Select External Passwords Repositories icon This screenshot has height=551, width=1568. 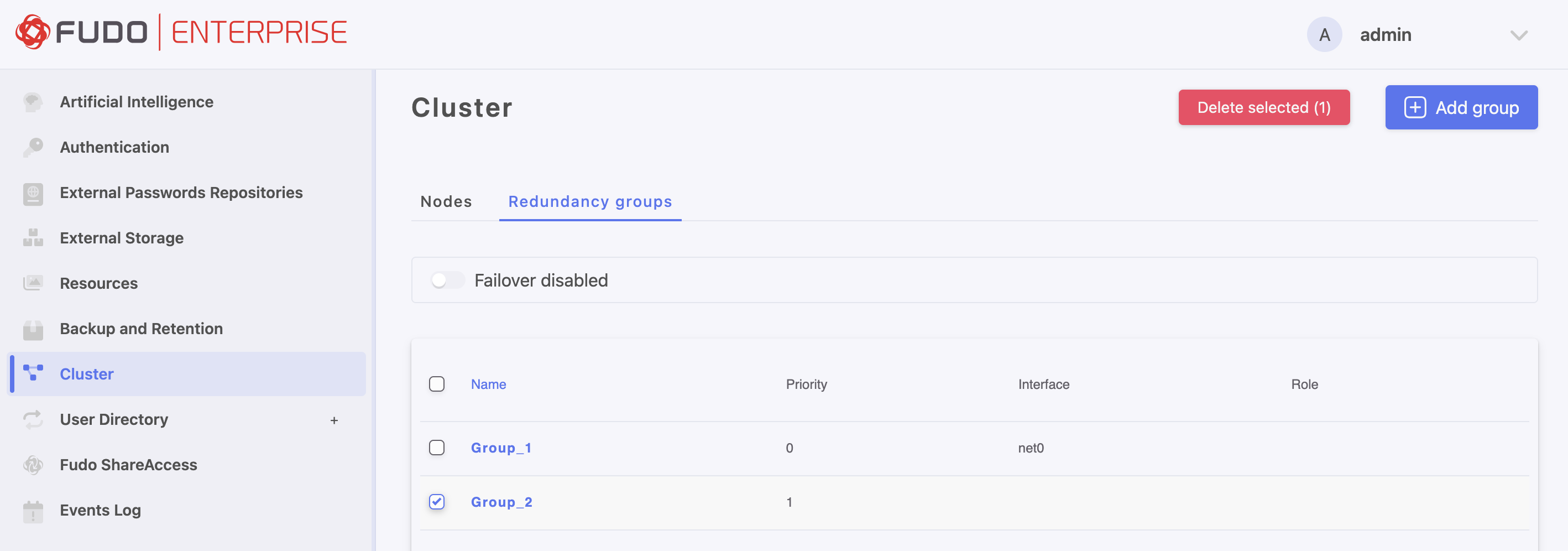click(x=33, y=193)
